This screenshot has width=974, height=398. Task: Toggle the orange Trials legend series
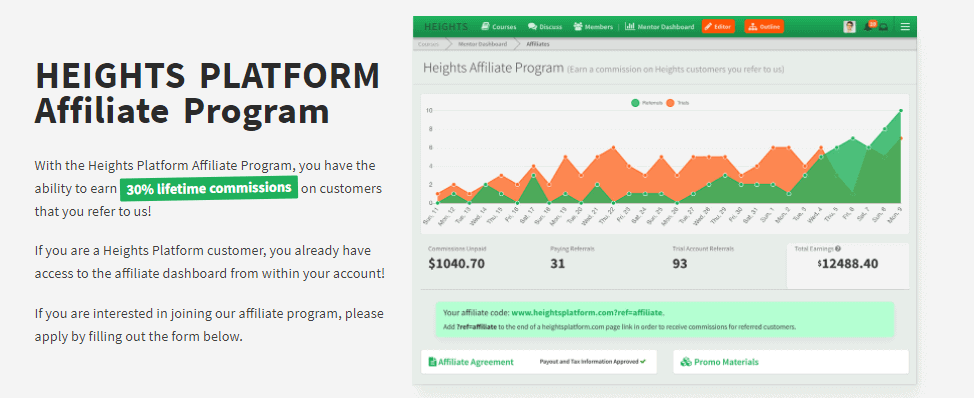[677, 103]
